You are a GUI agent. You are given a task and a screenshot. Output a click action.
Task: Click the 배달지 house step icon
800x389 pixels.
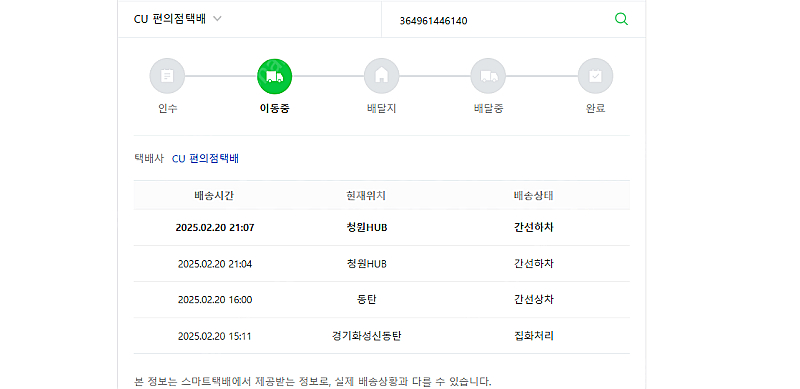[x=381, y=76]
